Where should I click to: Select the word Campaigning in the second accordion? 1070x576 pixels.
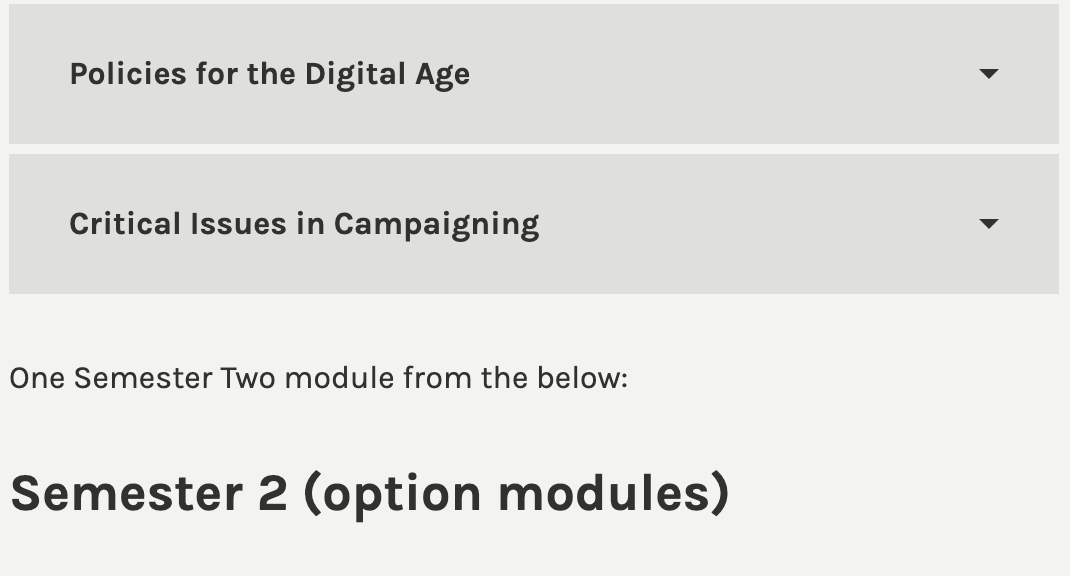pyautogui.click(x=436, y=224)
